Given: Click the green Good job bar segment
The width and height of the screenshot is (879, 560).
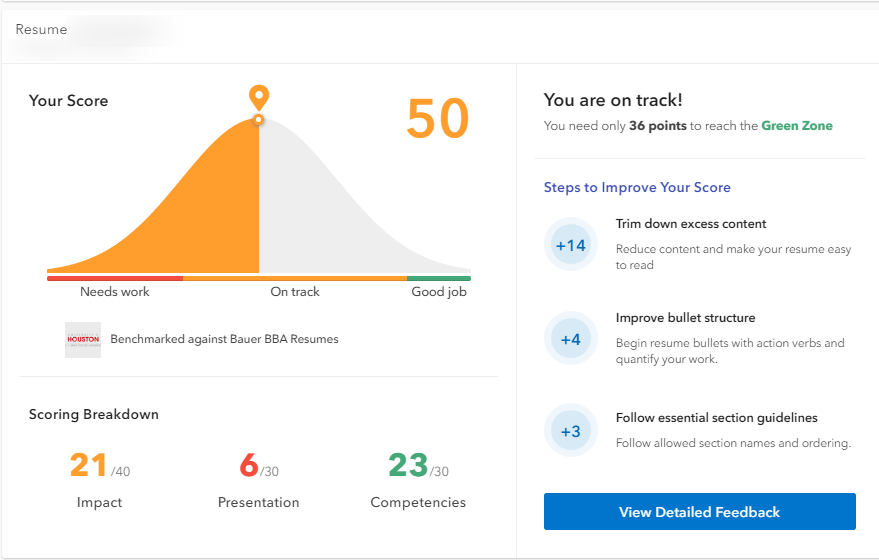Looking at the screenshot, I should [x=438, y=278].
